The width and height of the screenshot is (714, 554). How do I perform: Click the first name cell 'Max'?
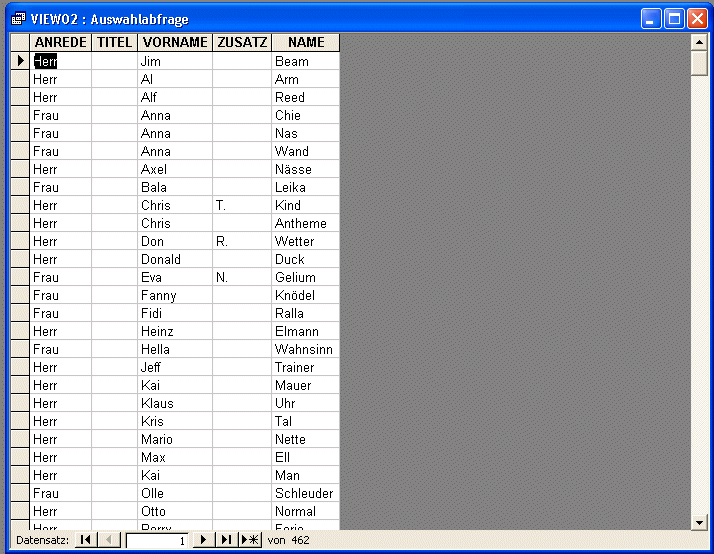point(175,457)
